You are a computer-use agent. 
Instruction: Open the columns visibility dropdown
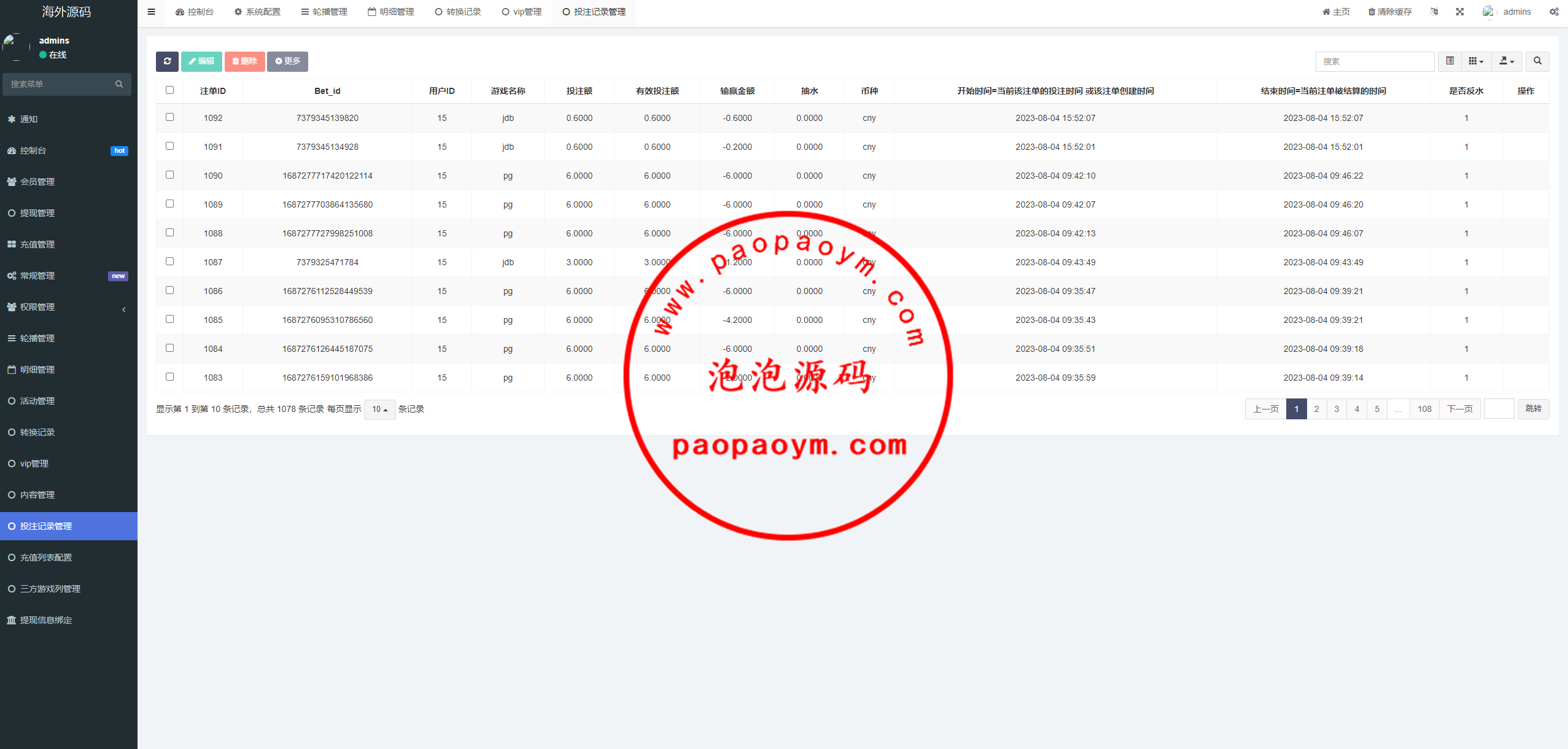coord(1476,61)
